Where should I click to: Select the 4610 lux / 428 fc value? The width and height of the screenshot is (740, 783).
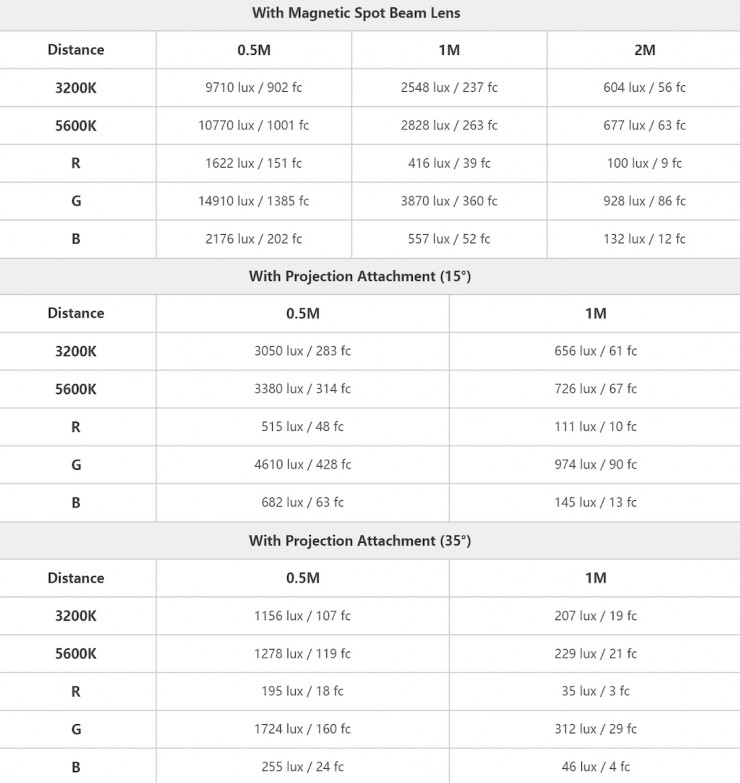[x=302, y=464]
